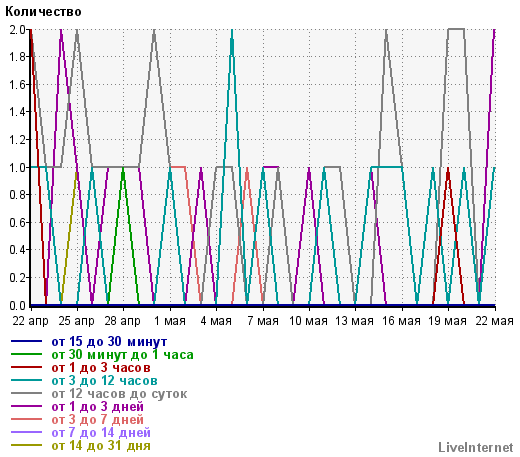Click the '1 мая' date axis label
This screenshot has height=457, width=520.
(170, 321)
